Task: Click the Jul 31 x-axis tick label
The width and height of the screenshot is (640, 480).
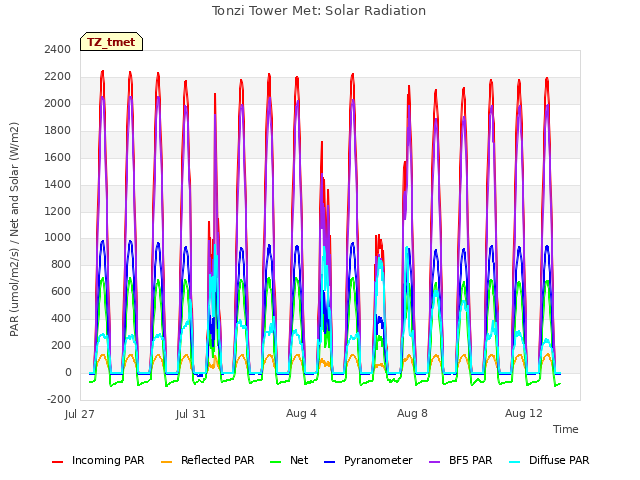Action: 191,414
